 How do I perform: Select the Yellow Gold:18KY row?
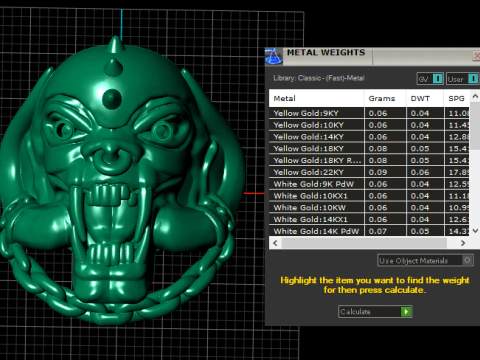click(x=369, y=149)
